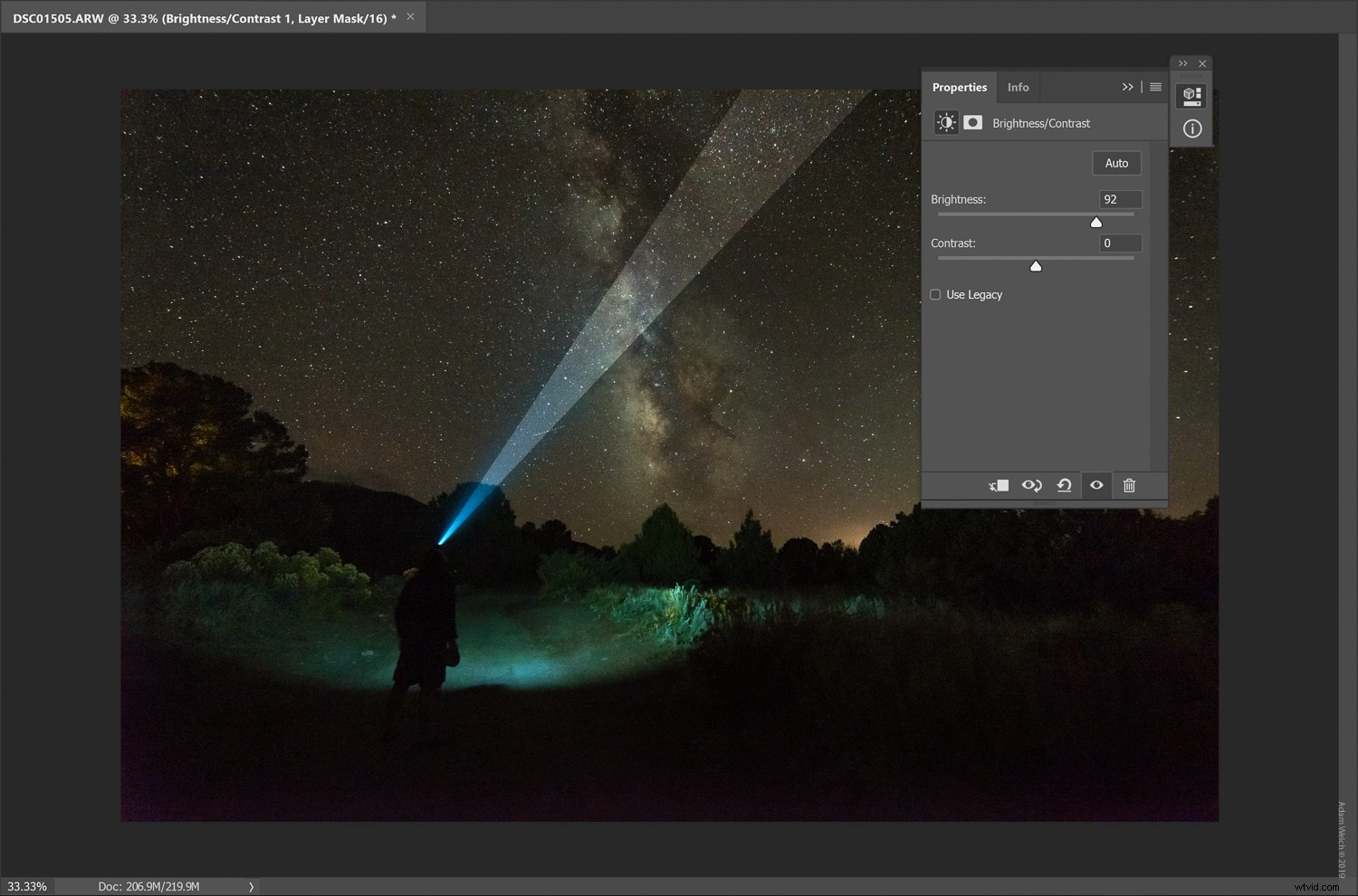Edit the Contrast value field
Viewport: 1358px width, 896px height.
(1119, 243)
